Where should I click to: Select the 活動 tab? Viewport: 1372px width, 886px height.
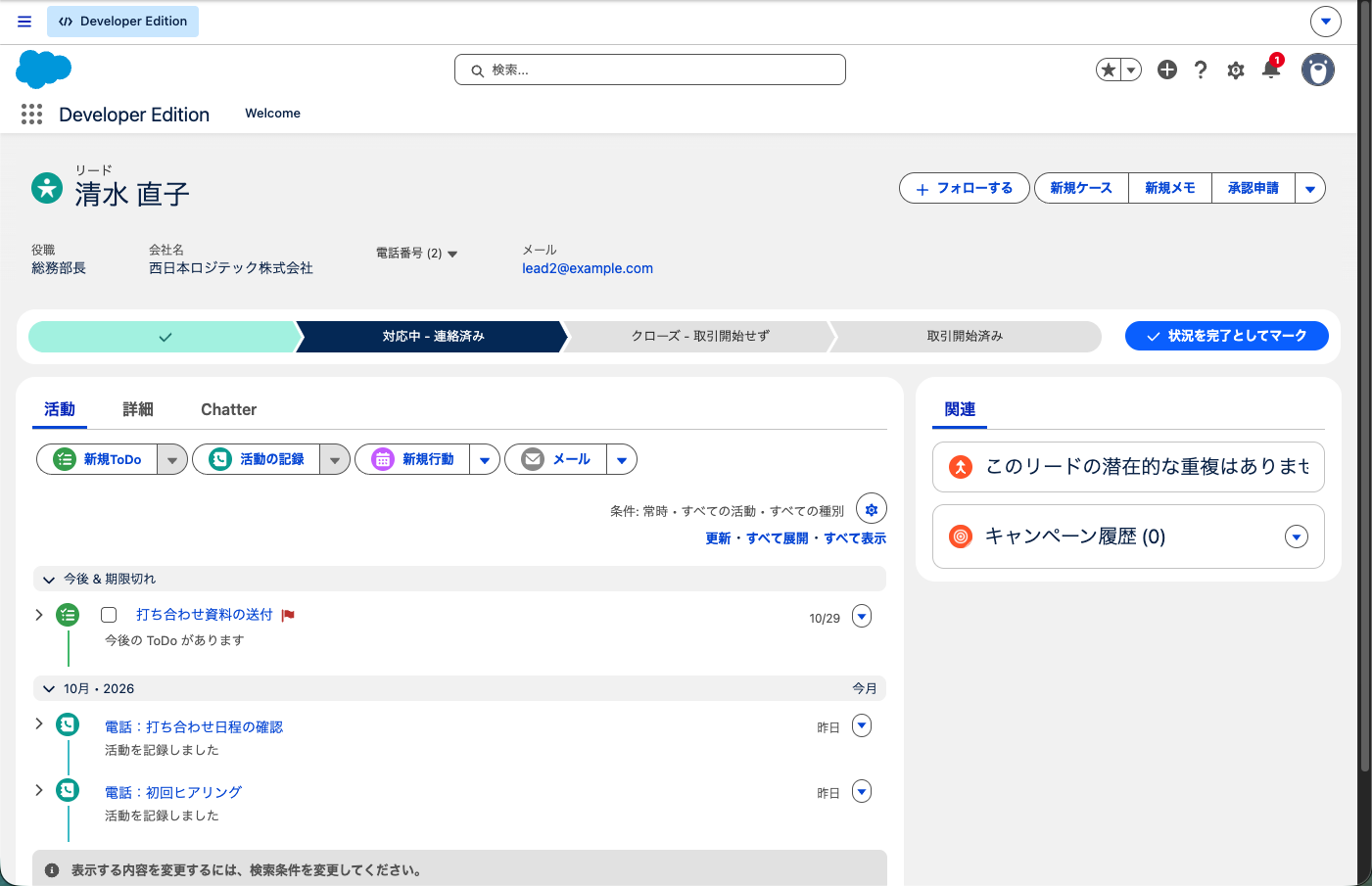point(60,409)
